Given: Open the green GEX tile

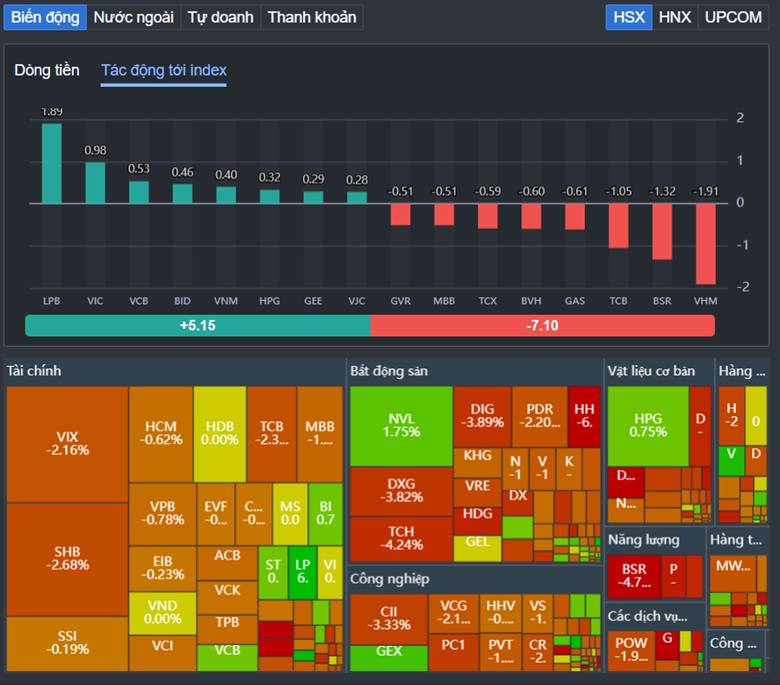Looking at the screenshot, I should pos(389,658).
